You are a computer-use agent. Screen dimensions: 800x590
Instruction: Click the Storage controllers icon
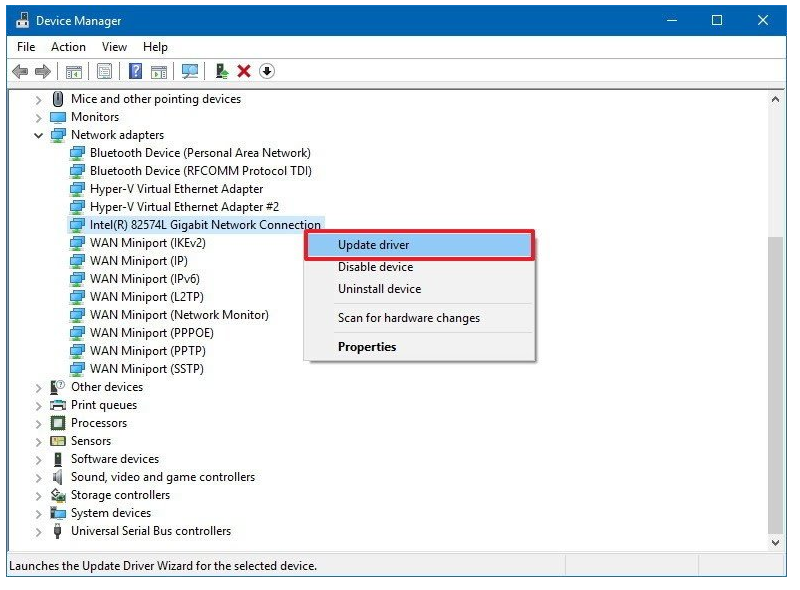(58, 495)
